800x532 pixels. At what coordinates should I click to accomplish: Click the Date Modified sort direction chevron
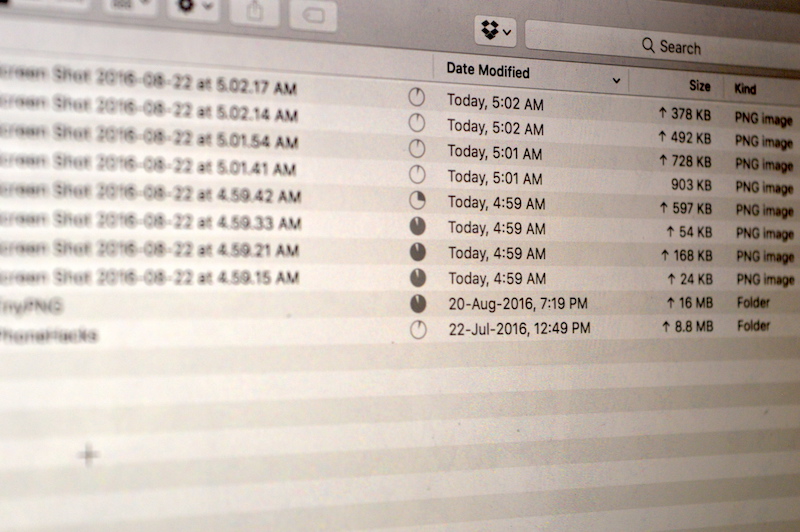616,80
